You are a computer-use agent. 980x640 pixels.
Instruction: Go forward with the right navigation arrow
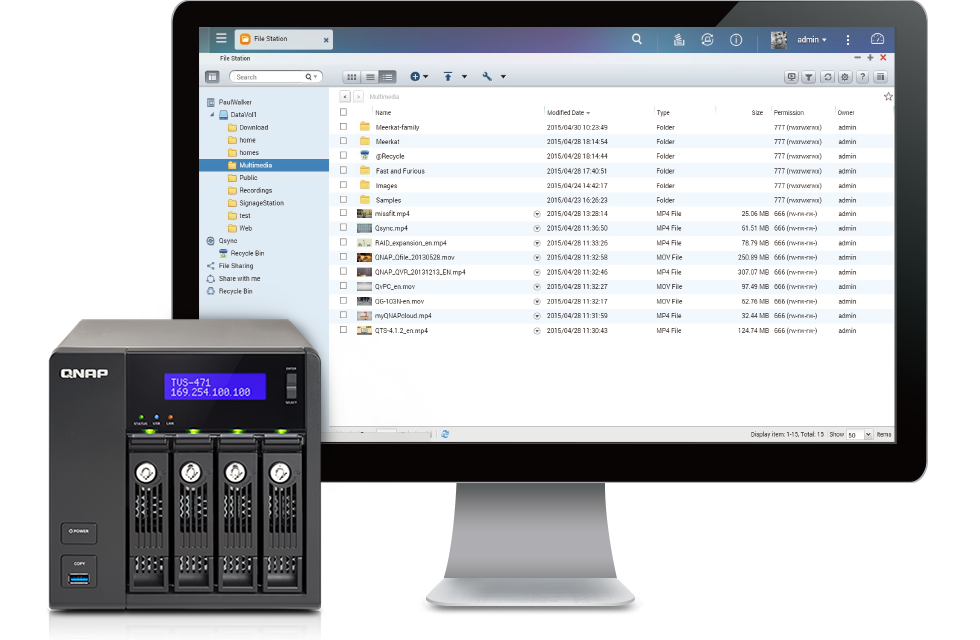point(358,96)
